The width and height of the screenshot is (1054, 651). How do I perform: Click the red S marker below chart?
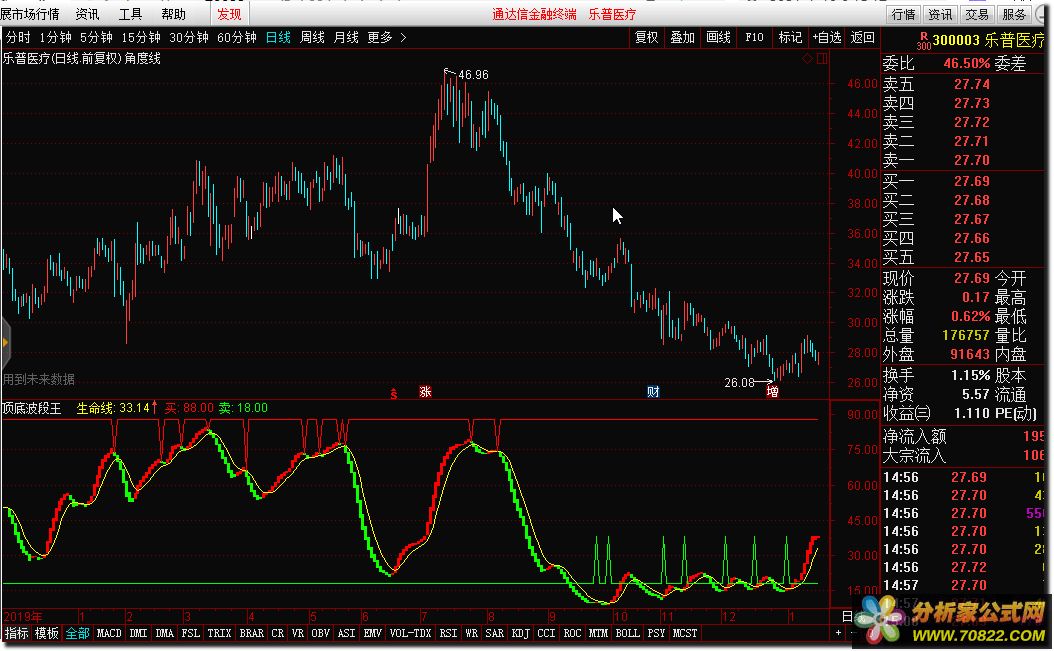[394, 393]
